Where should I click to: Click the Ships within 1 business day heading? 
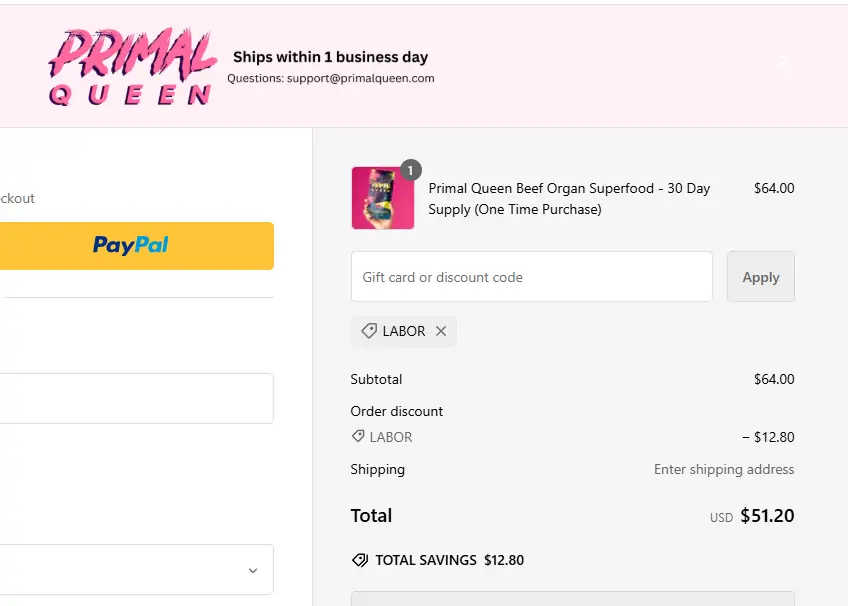coord(330,57)
